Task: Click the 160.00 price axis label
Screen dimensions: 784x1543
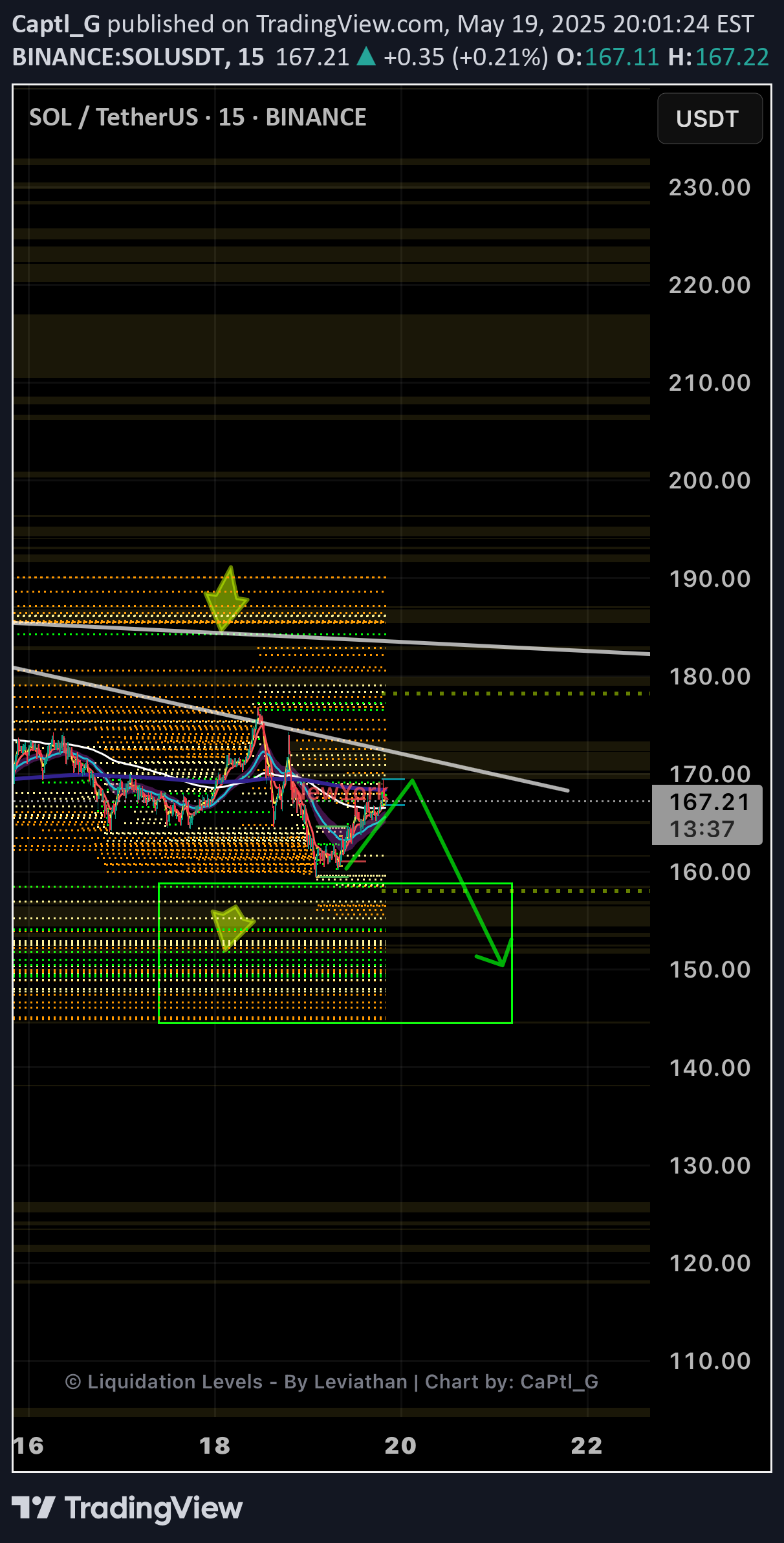Action: pyautogui.click(x=710, y=872)
